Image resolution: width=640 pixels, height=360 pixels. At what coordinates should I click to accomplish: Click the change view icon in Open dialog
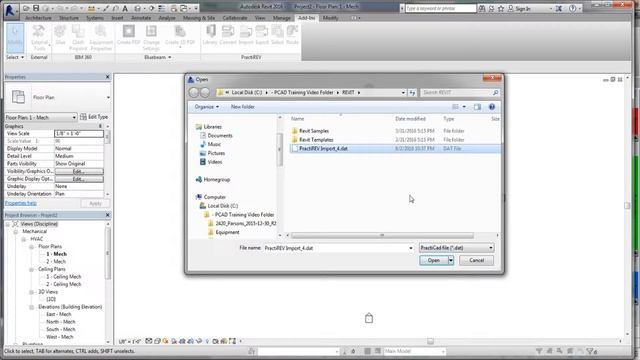click(x=455, y=107)
